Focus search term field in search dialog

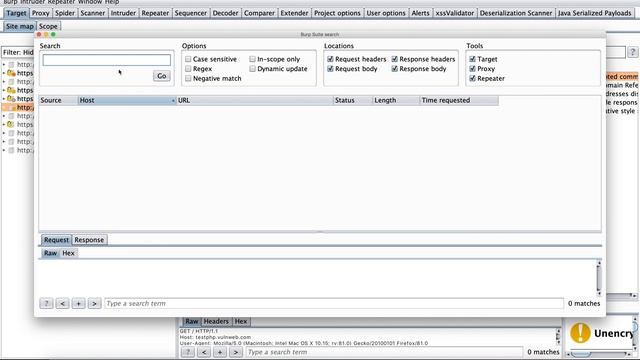click(x=334, y=304)
